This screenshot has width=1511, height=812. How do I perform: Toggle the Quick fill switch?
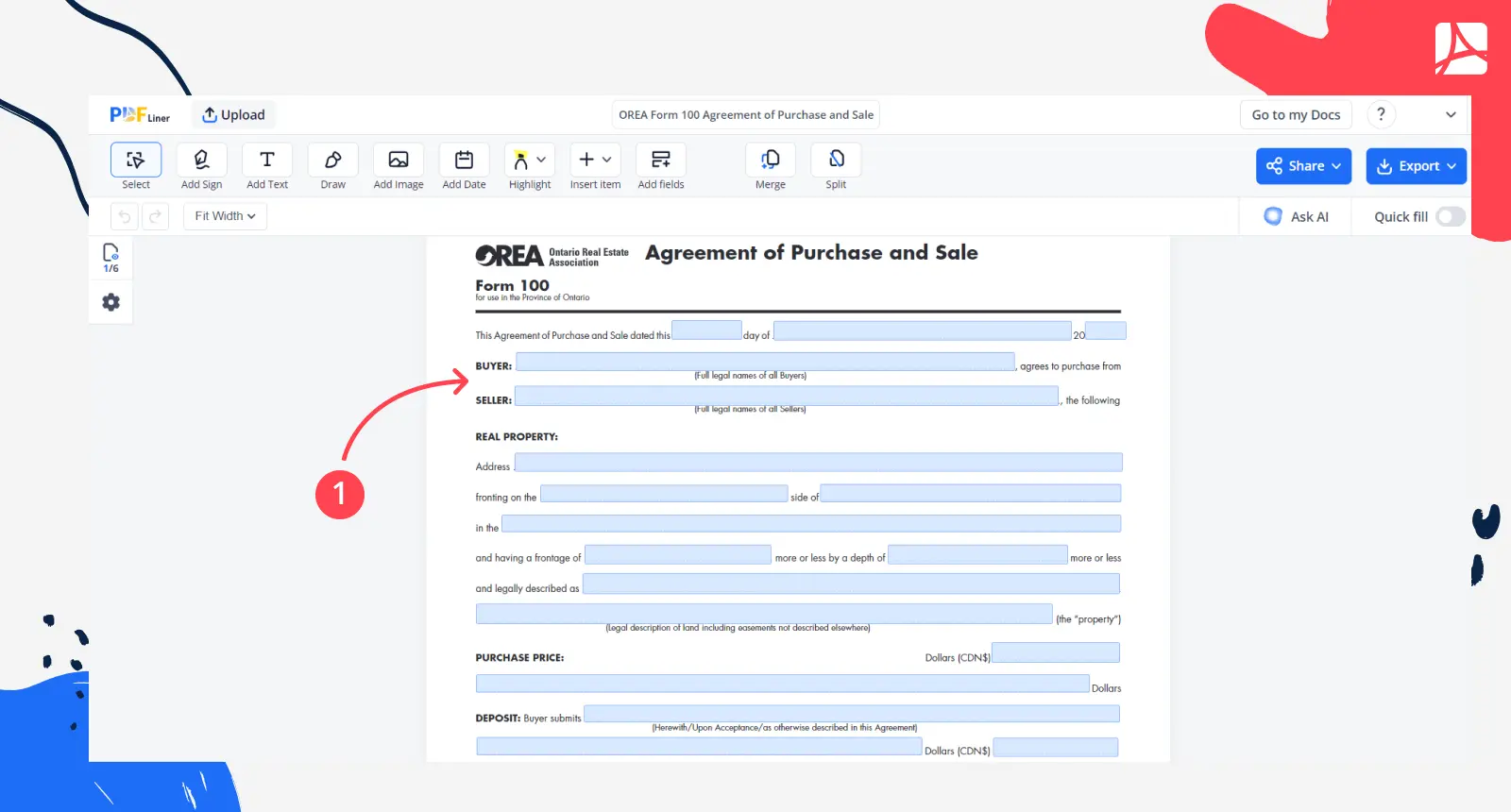pos(1451,216)
